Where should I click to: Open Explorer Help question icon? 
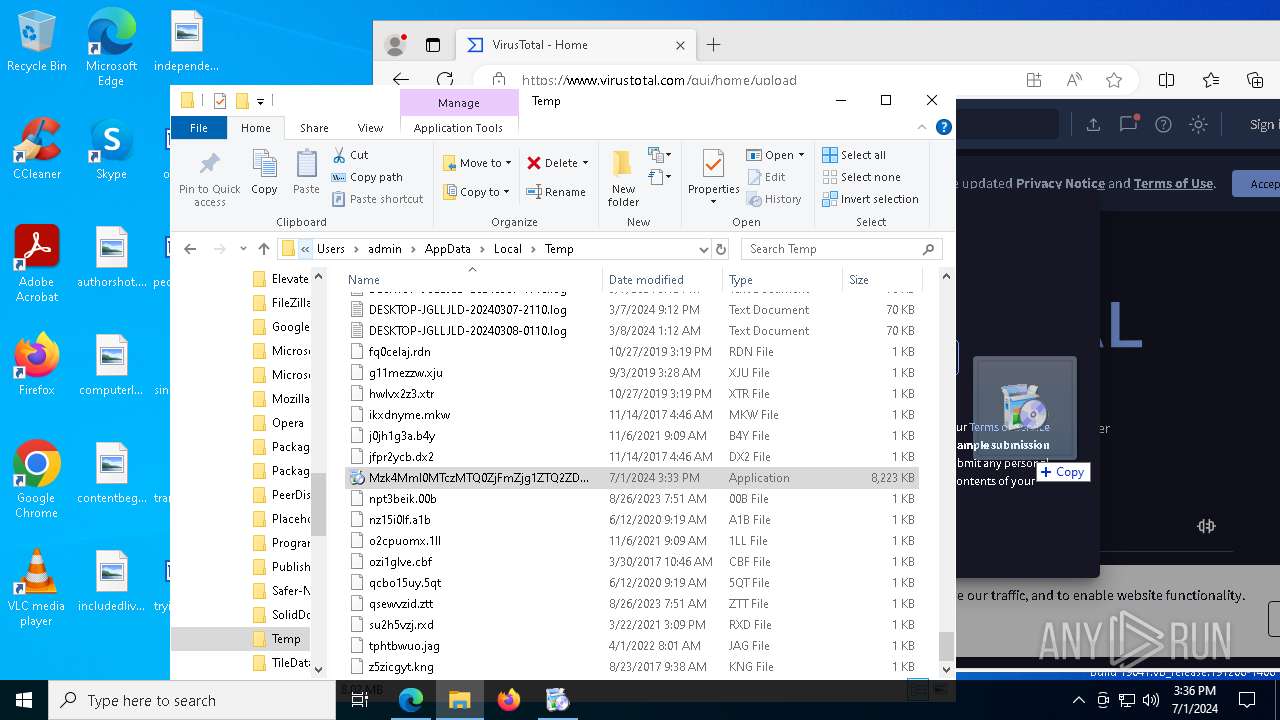pyautogui.click(x=943, y=127)
